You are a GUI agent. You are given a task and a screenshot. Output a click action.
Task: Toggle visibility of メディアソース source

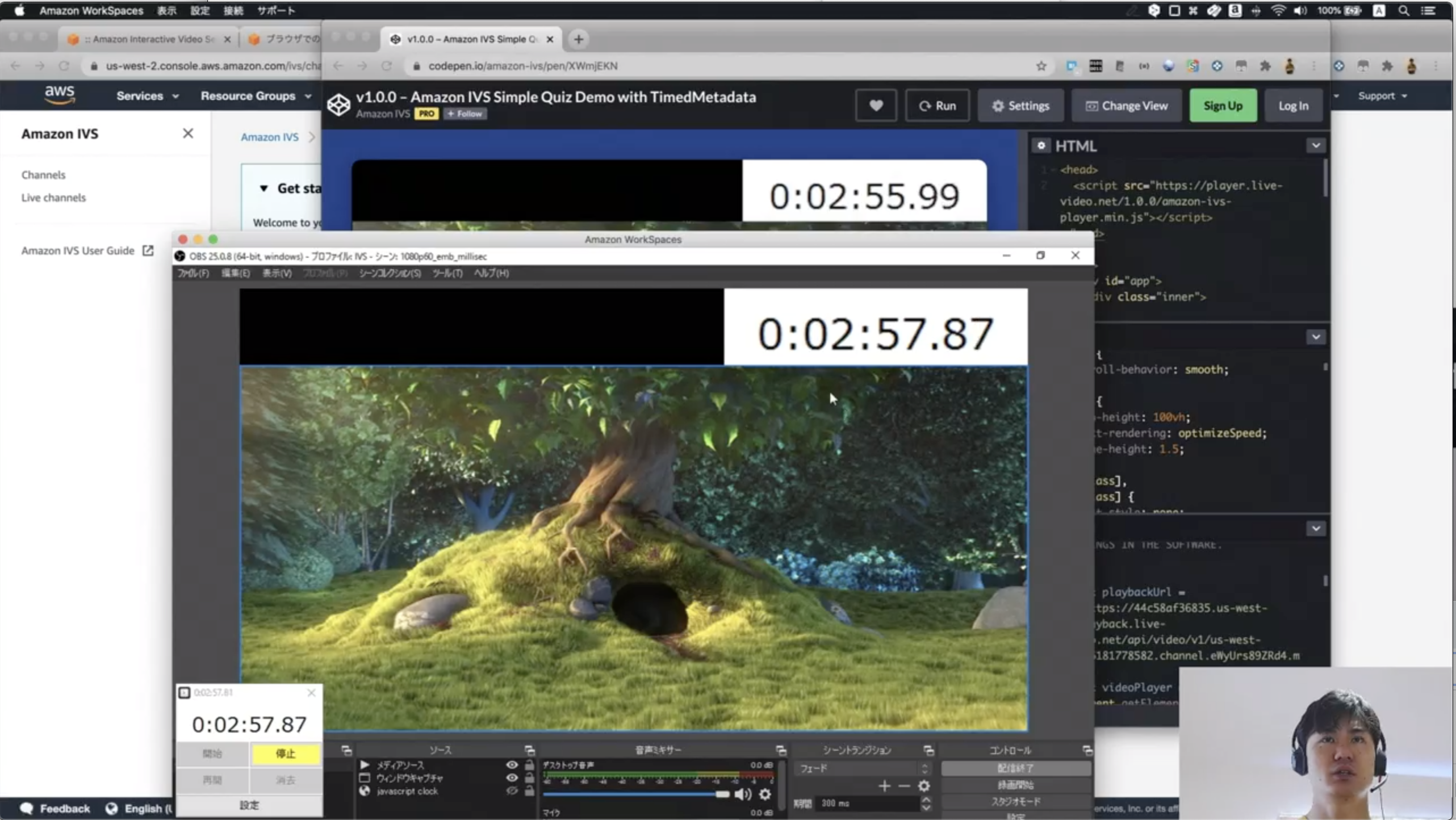(512, 765)
